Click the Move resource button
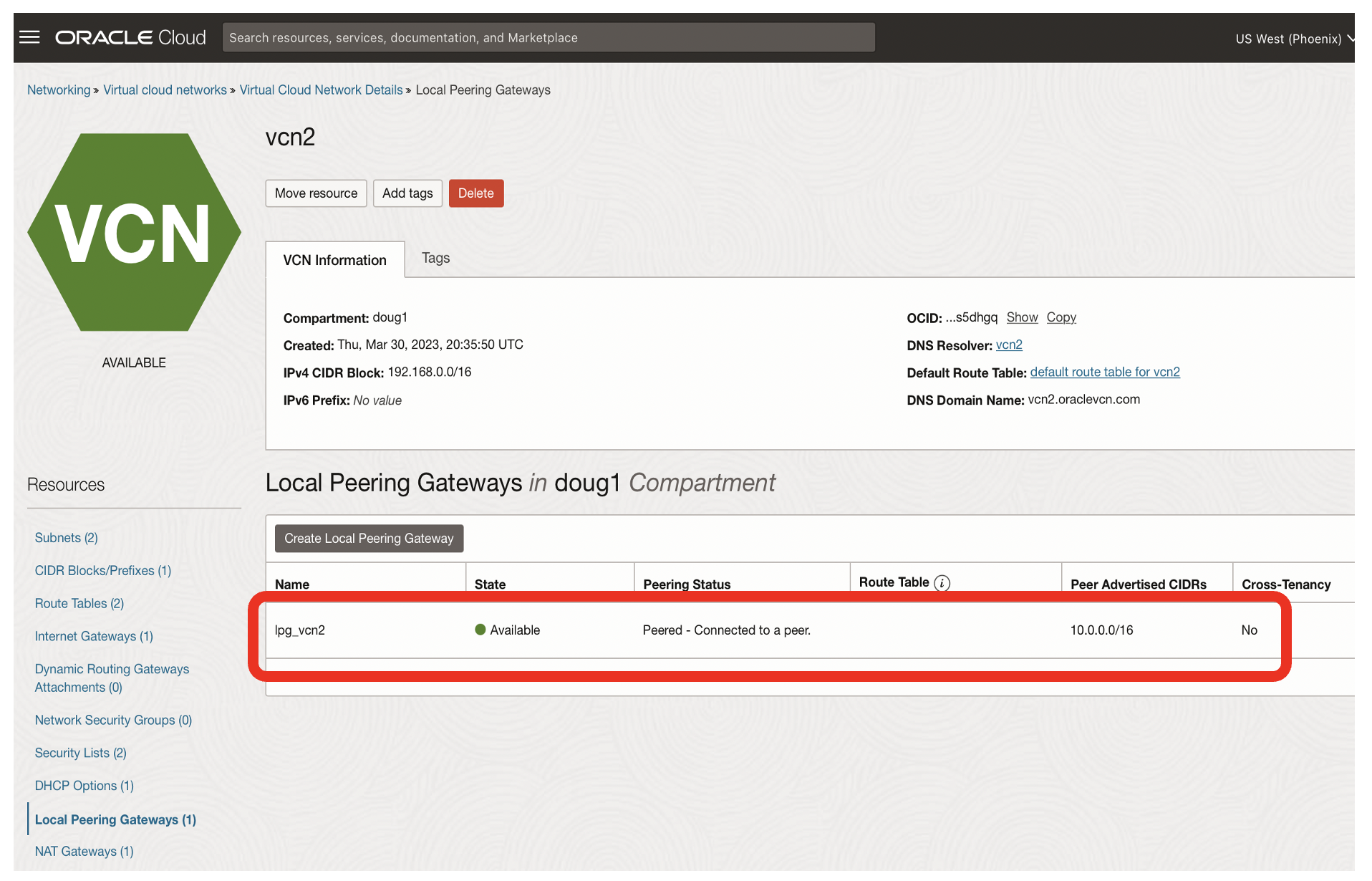Image resolution: width=1372 pixels, height=881 pixels. (x=316, y=193)
